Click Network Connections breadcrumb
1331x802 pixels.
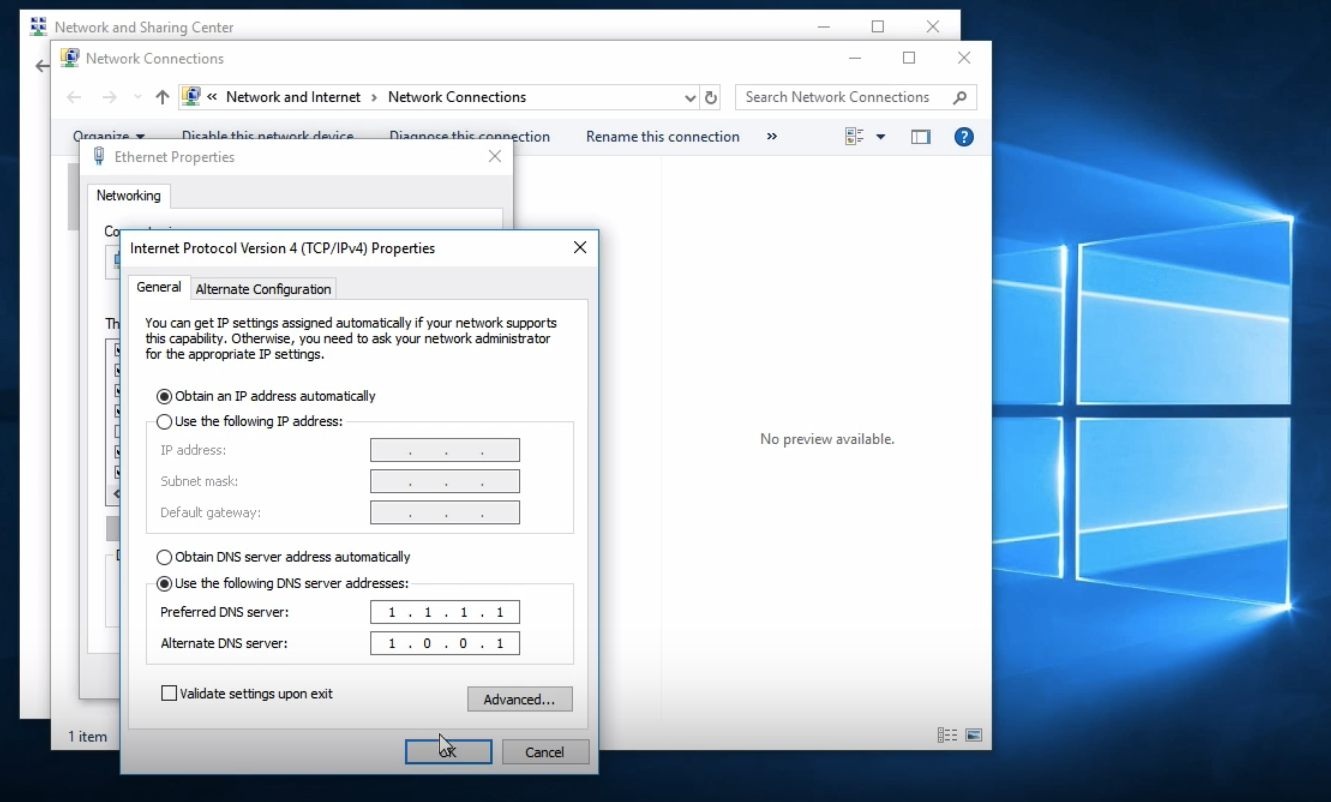[x=457, y=97]
